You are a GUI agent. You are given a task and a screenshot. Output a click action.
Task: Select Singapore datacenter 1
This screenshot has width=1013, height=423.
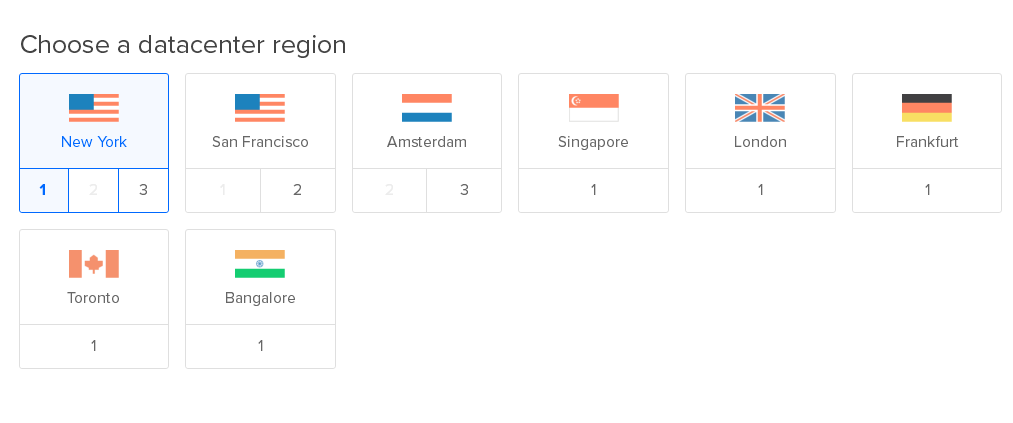click(593, 190)
